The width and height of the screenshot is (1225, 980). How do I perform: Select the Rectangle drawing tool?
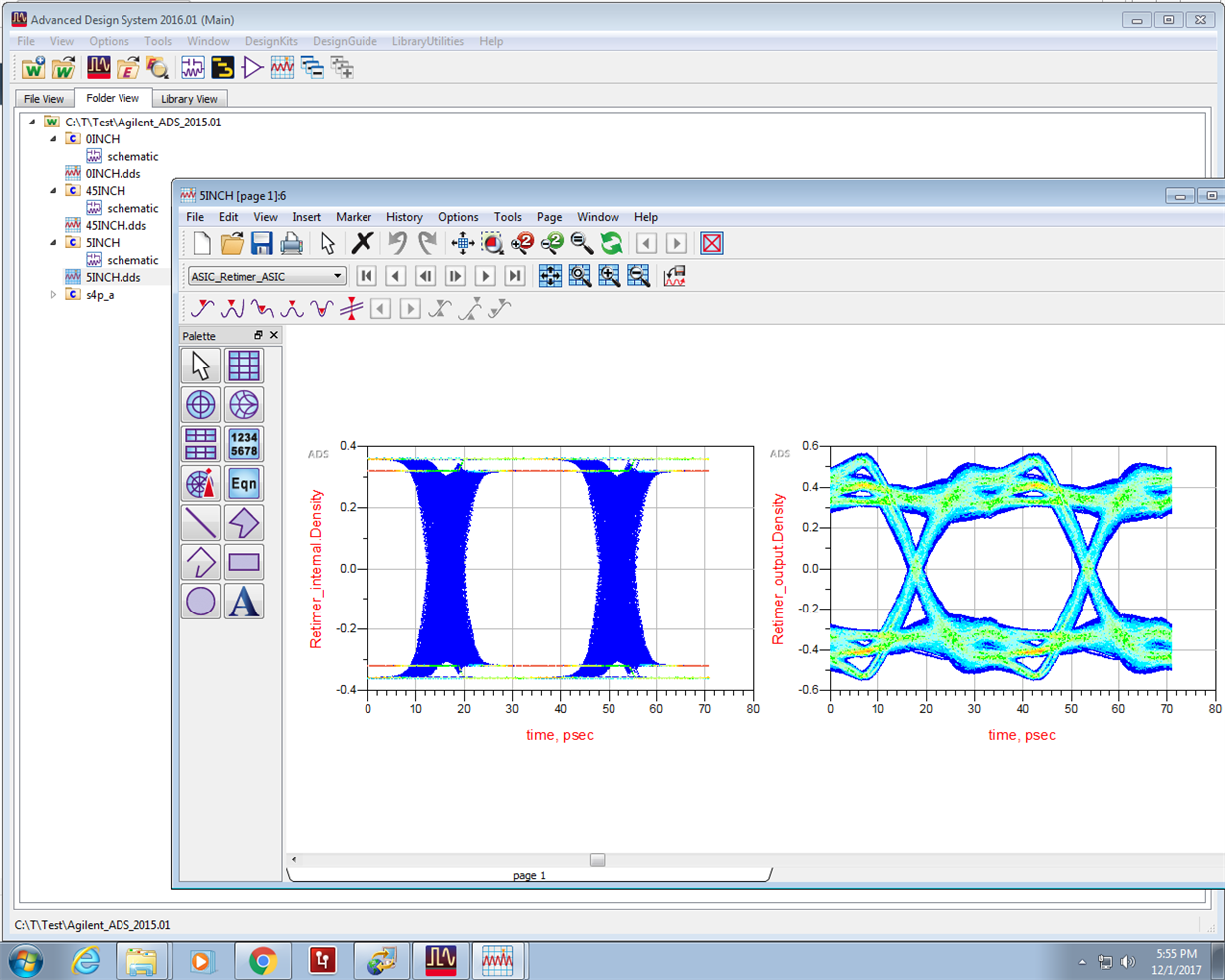tap(244, 563)
